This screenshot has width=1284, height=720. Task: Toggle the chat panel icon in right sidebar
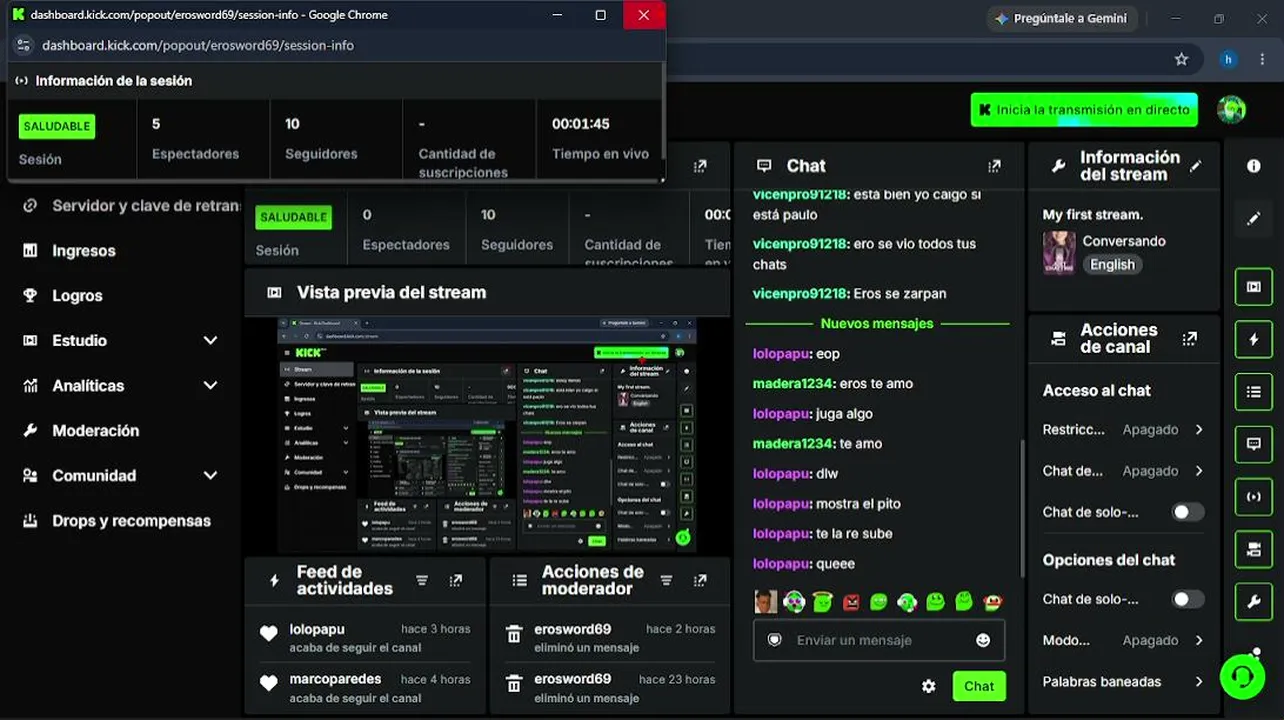click(1254, 444)
